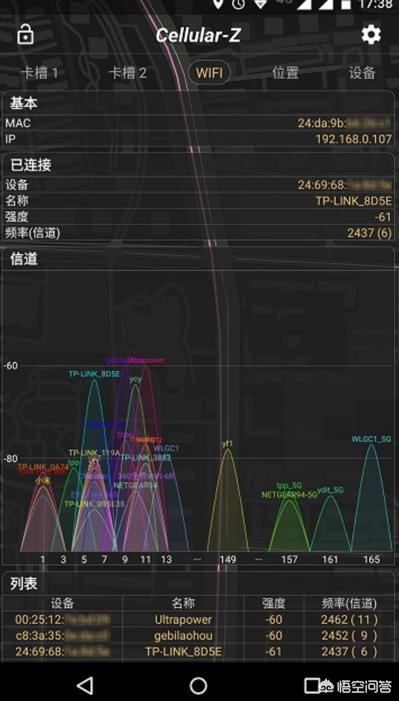Tap device address c8:3a:35 in list

pyautogui.click(x=62, y=635)
